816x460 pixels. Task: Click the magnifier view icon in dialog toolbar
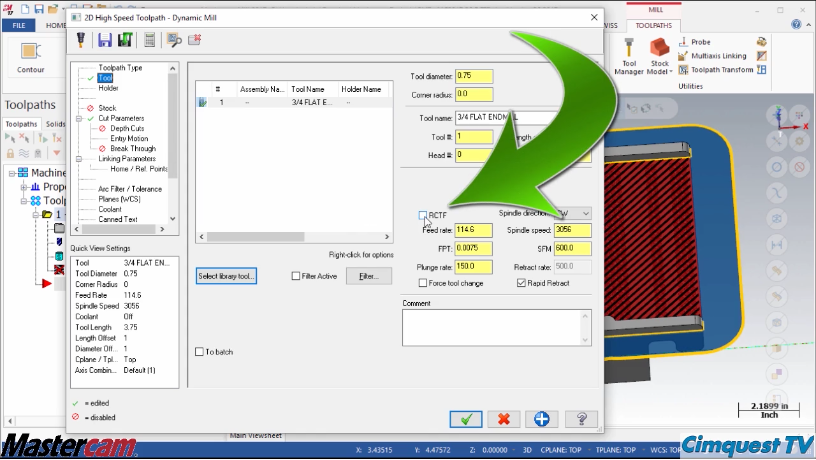174,40
